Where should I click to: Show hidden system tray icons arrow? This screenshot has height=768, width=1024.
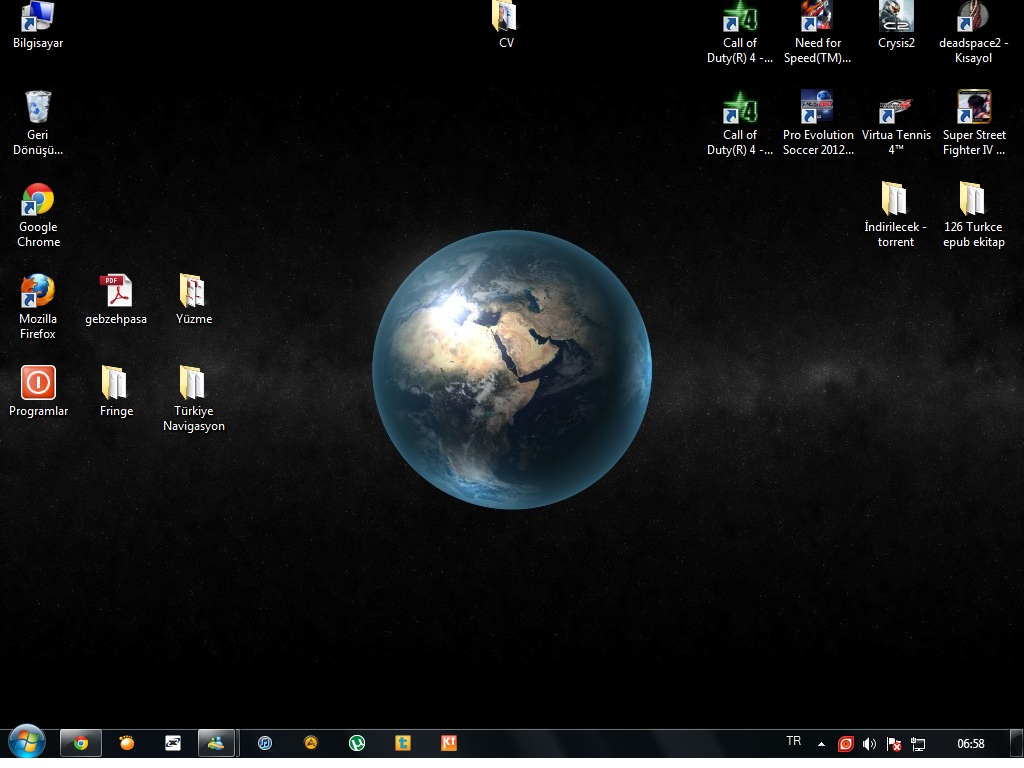point(822,744)
